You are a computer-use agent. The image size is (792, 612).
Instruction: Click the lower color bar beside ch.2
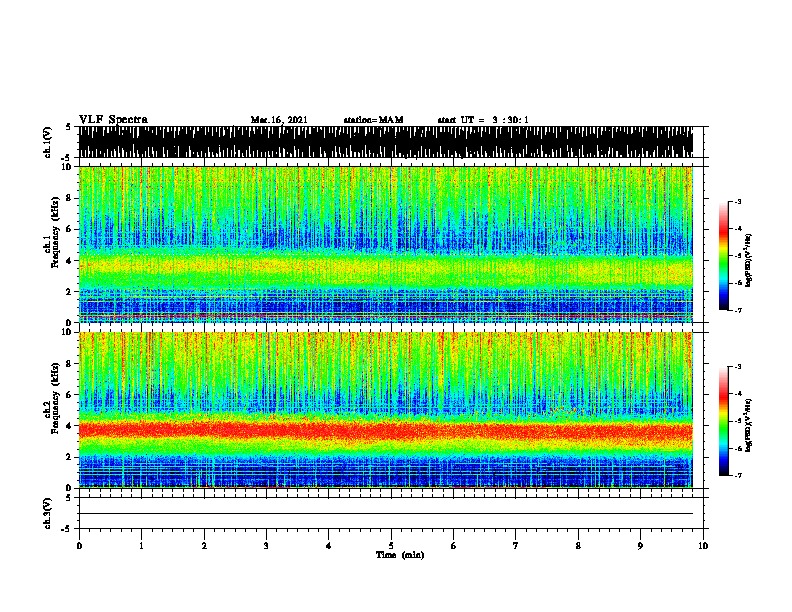pyautogui.click(x=723, y=421)
